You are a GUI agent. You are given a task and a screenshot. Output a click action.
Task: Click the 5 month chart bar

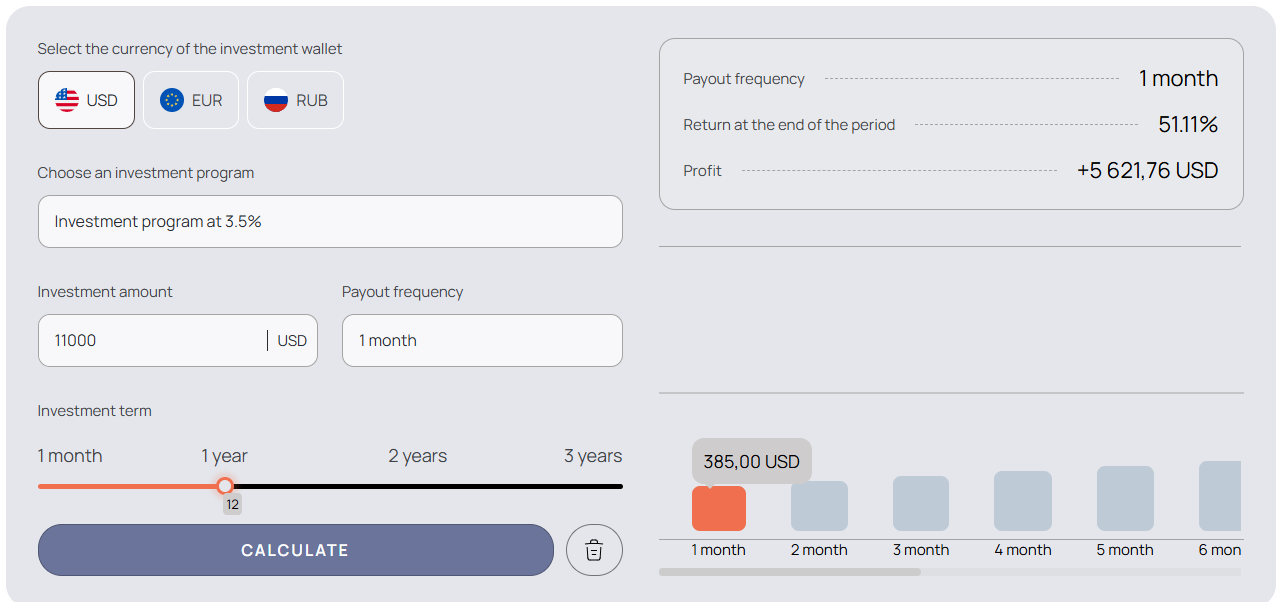(x=1125, y=498)
